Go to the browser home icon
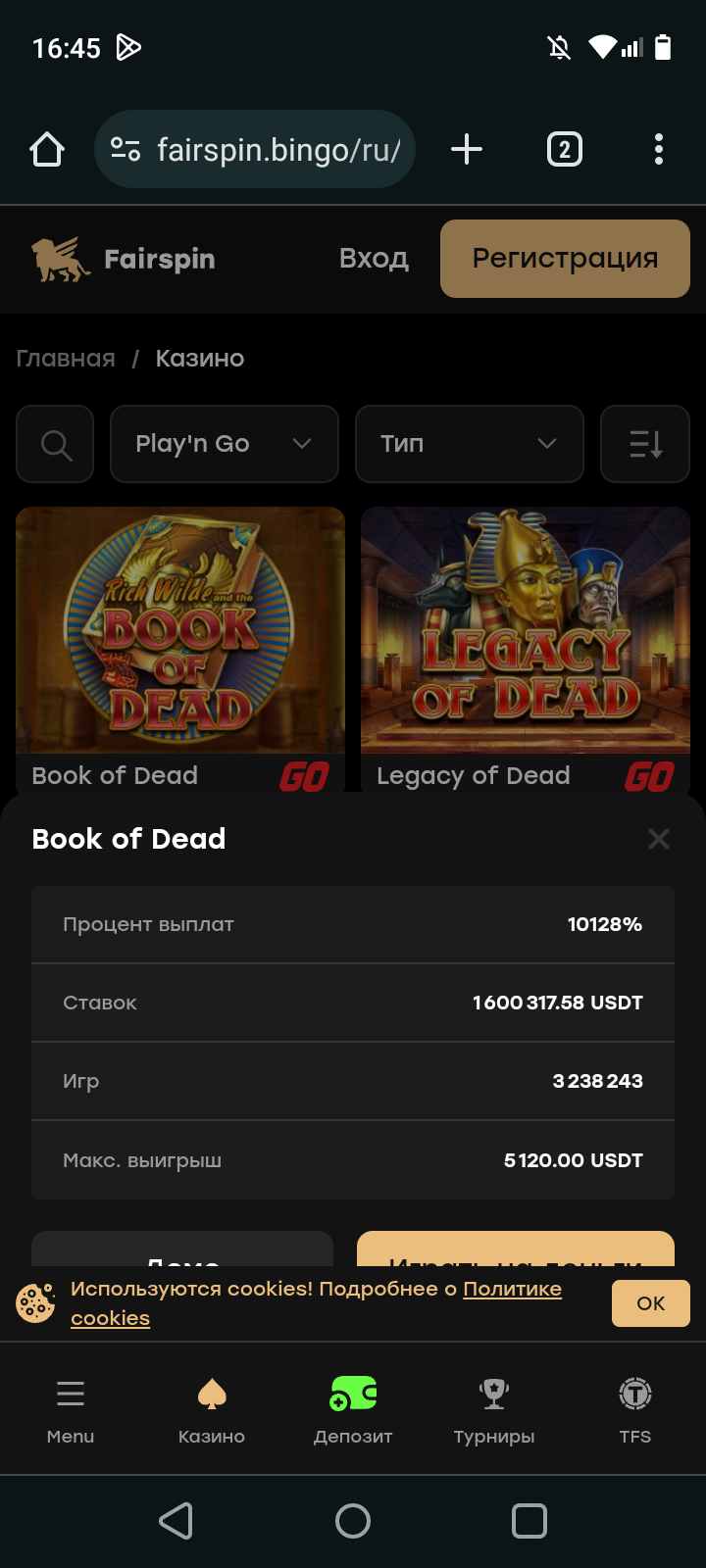The image size is (706, 1568). (x=47, y=150)
